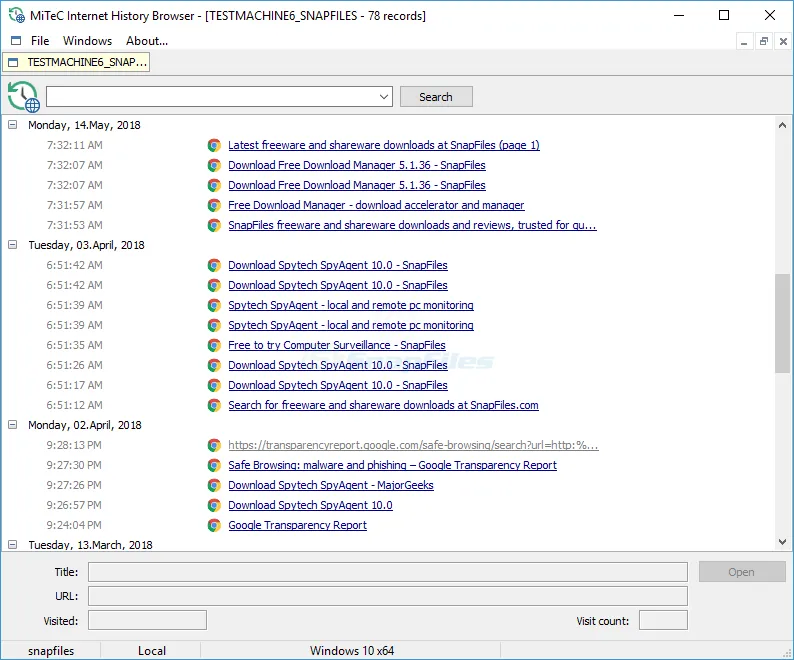Viewport: 794px width, 660px height.
Task: Click Chrome icon beside 6:51:12 AM search entry
Action: [x=214, y=405]
